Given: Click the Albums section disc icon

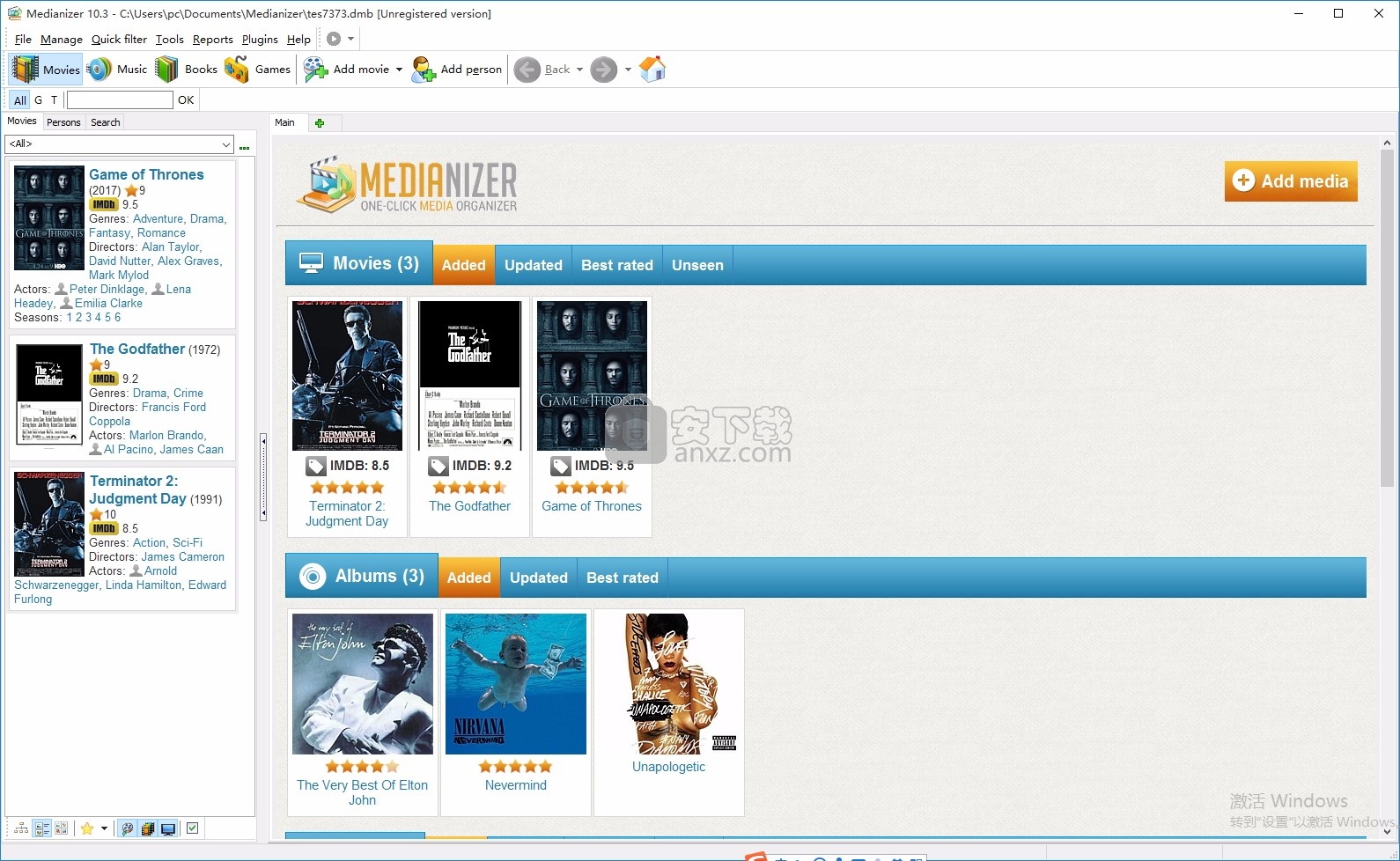Looking at the screenshot, I should pos(313,577).
